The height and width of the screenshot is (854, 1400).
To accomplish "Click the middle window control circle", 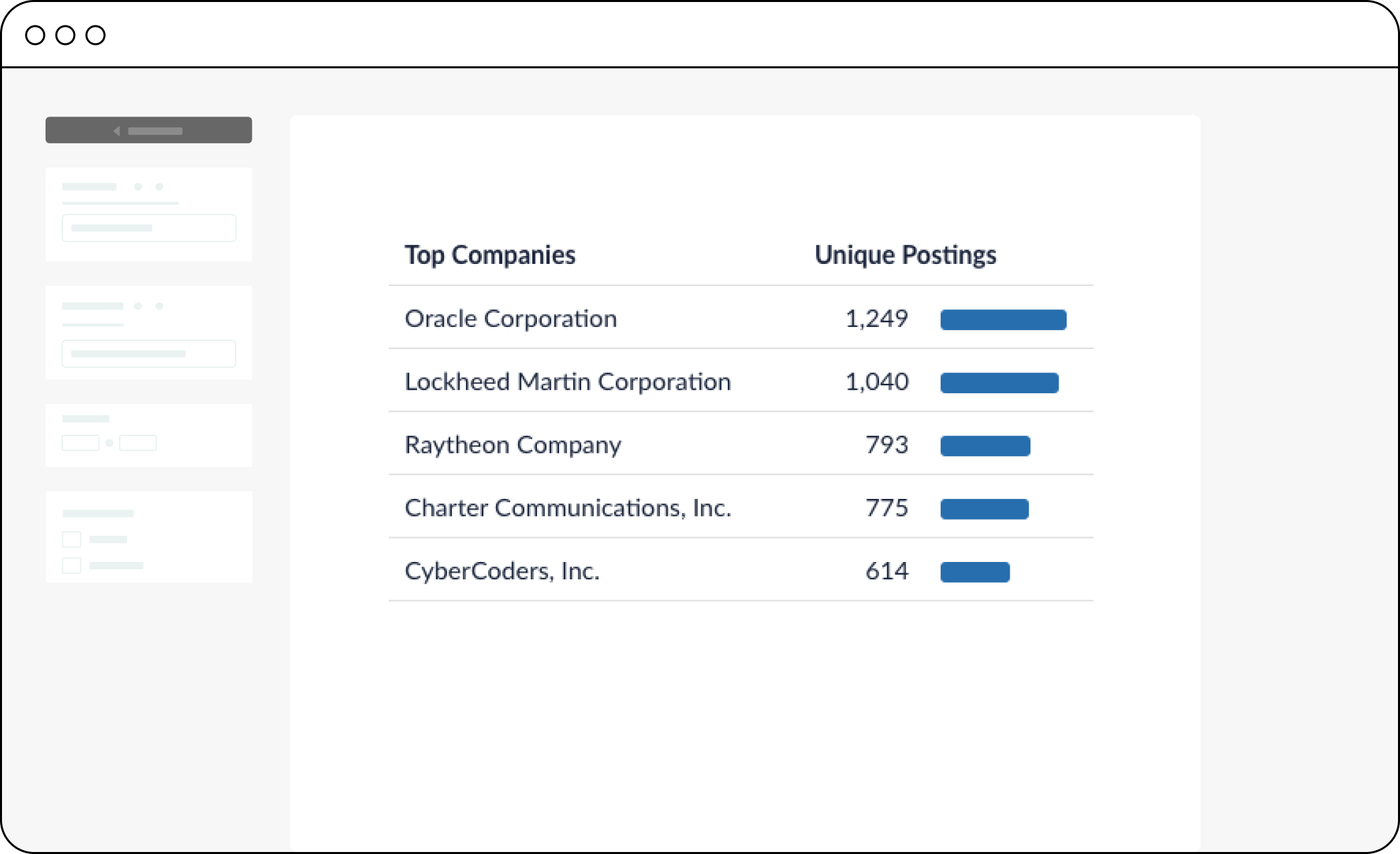I will [65, 35].
